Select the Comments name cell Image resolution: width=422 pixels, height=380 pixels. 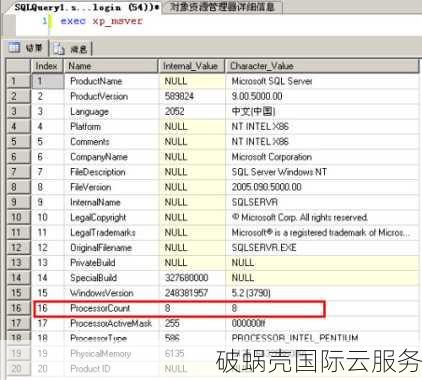point(111,142)
